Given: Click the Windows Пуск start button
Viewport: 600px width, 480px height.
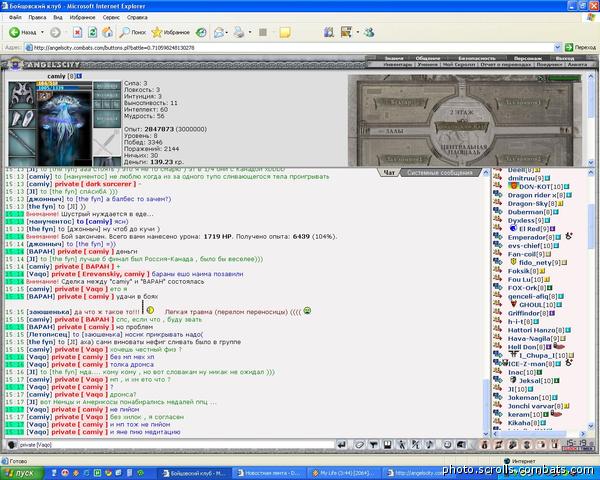Looking at the screenshot, I should 21,473.
